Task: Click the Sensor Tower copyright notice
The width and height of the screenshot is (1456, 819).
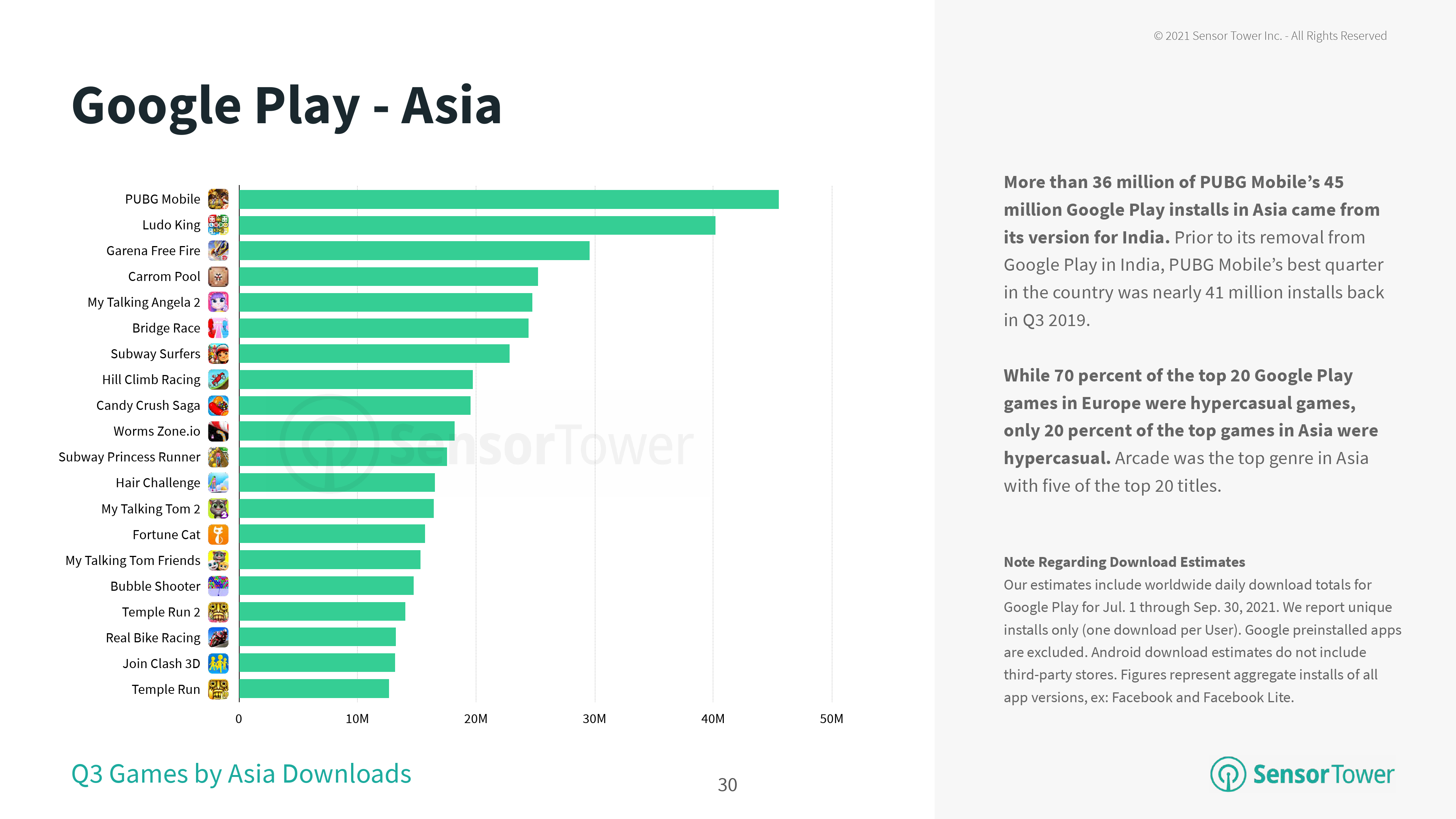Action: 1270,36
